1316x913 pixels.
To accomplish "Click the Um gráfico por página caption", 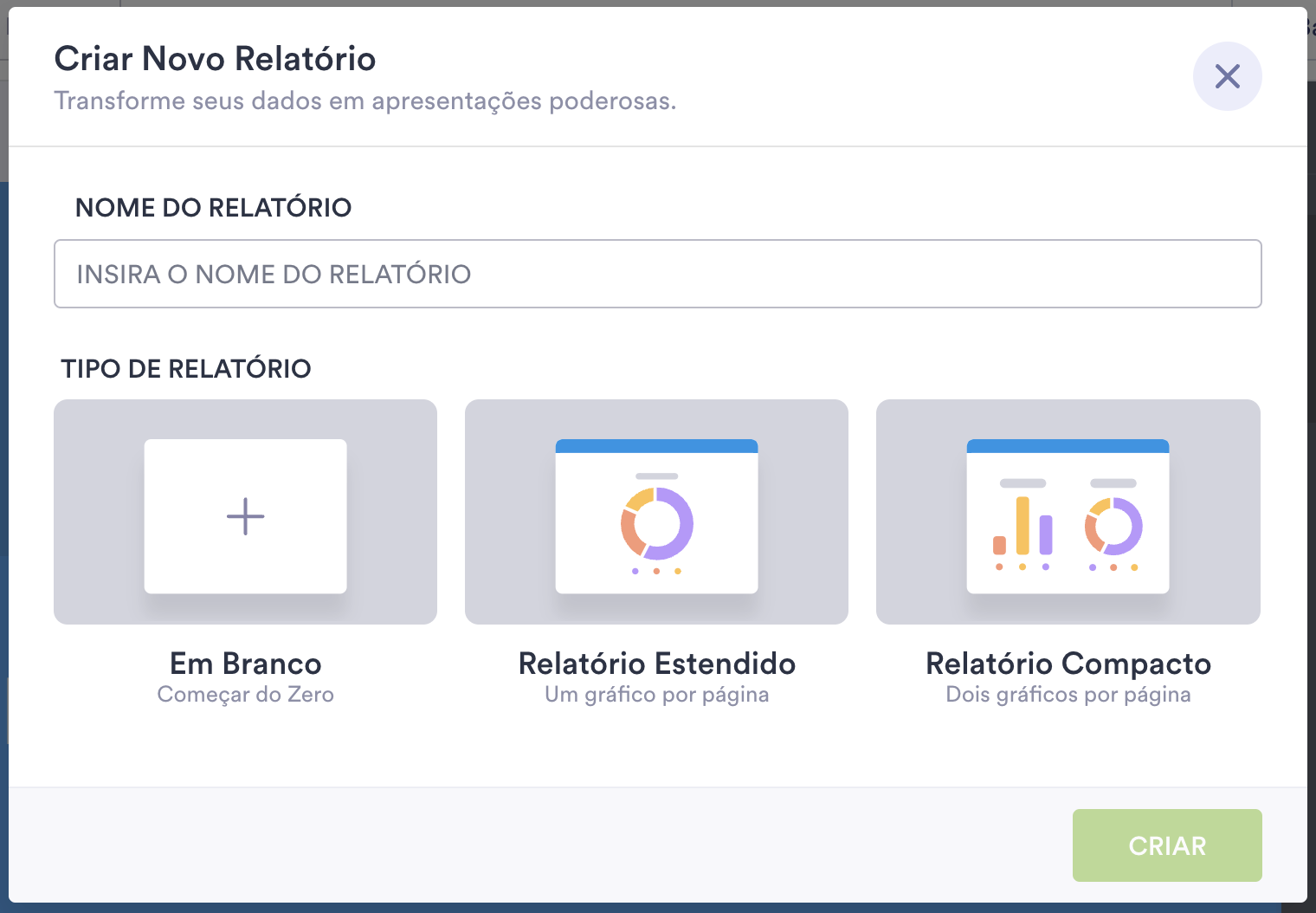I will [x=657, y=695].
